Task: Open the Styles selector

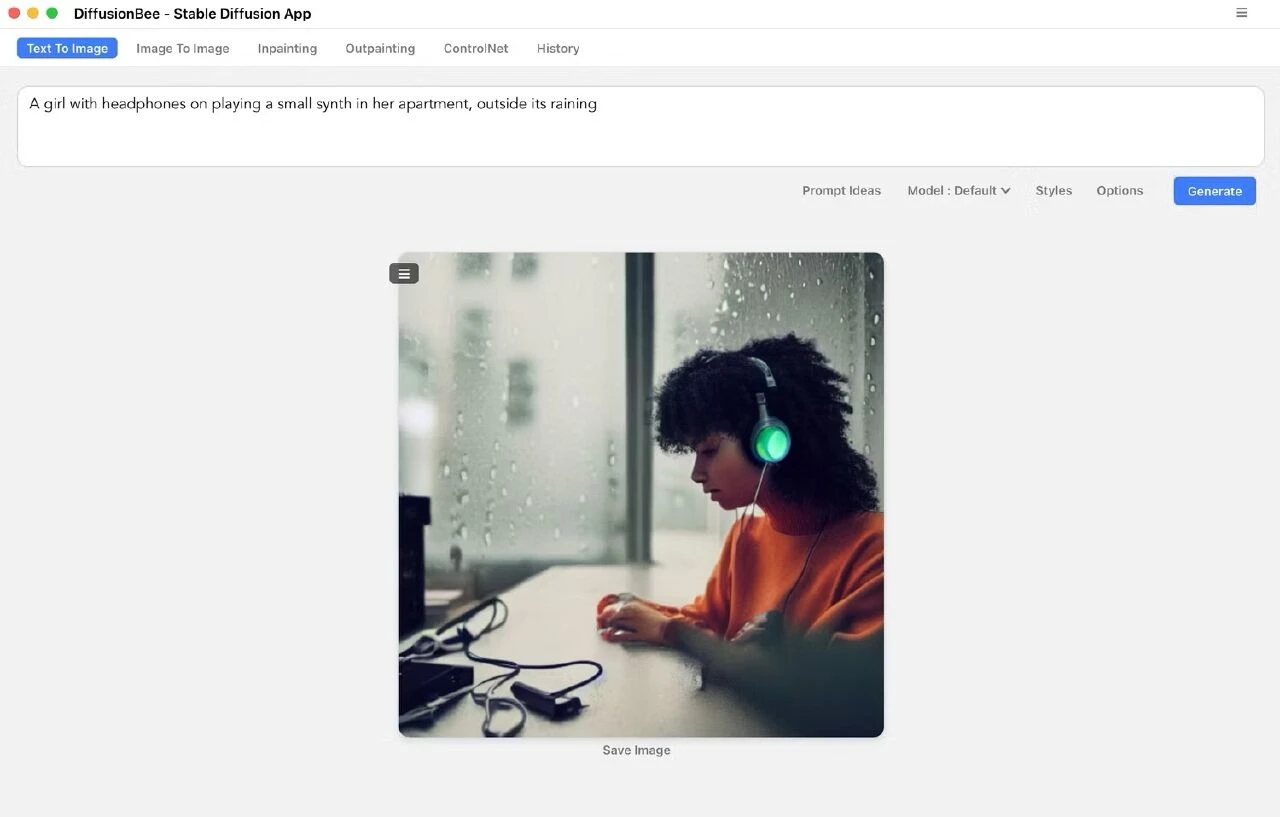Action: tap(1053, 190)
